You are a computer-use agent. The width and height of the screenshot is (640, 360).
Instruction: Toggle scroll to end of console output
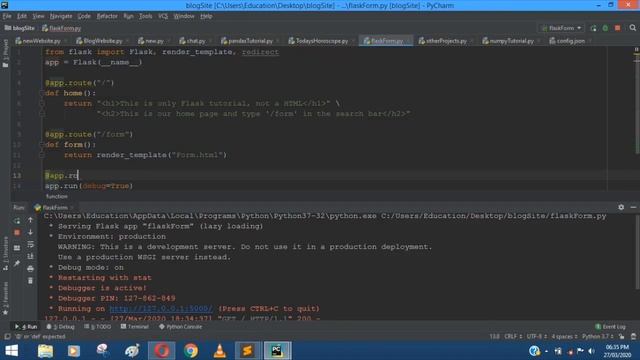(x=31, y=256)
